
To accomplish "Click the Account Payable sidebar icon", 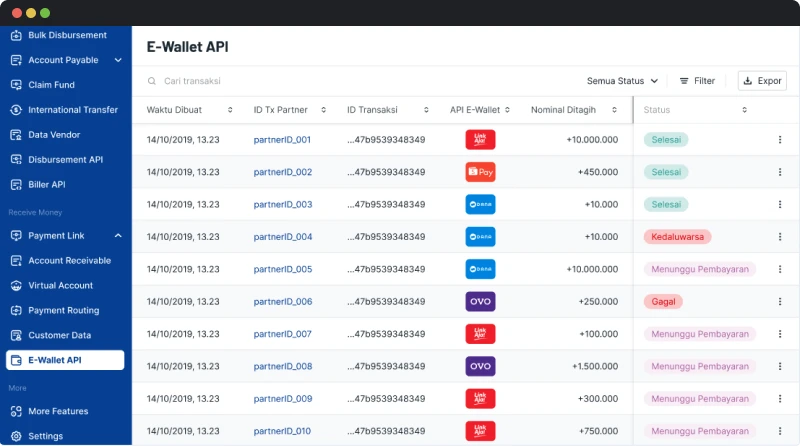I will [16, 60].
